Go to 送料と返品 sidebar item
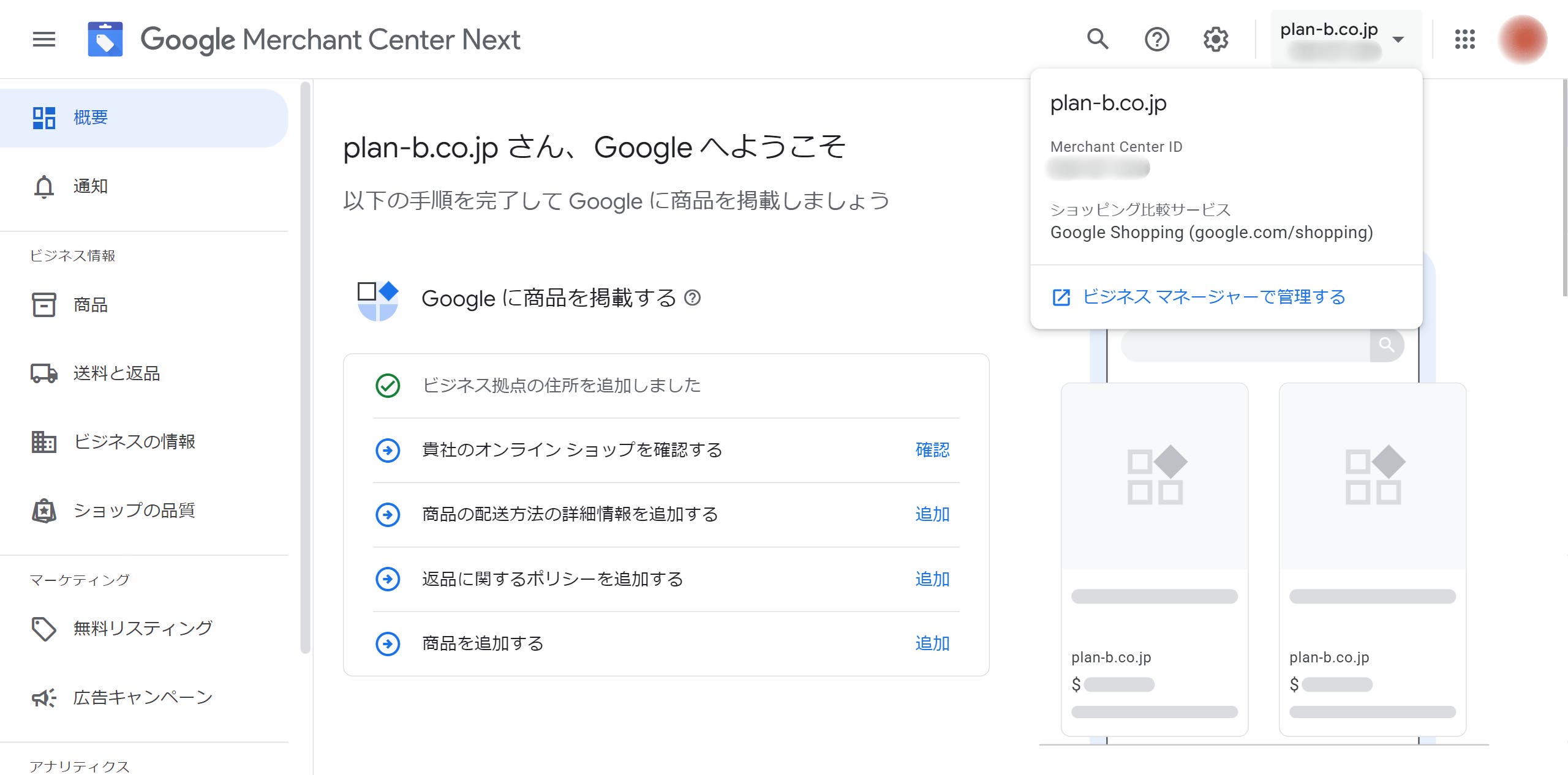Screen dimensions: 1568x775 (144, 373)
